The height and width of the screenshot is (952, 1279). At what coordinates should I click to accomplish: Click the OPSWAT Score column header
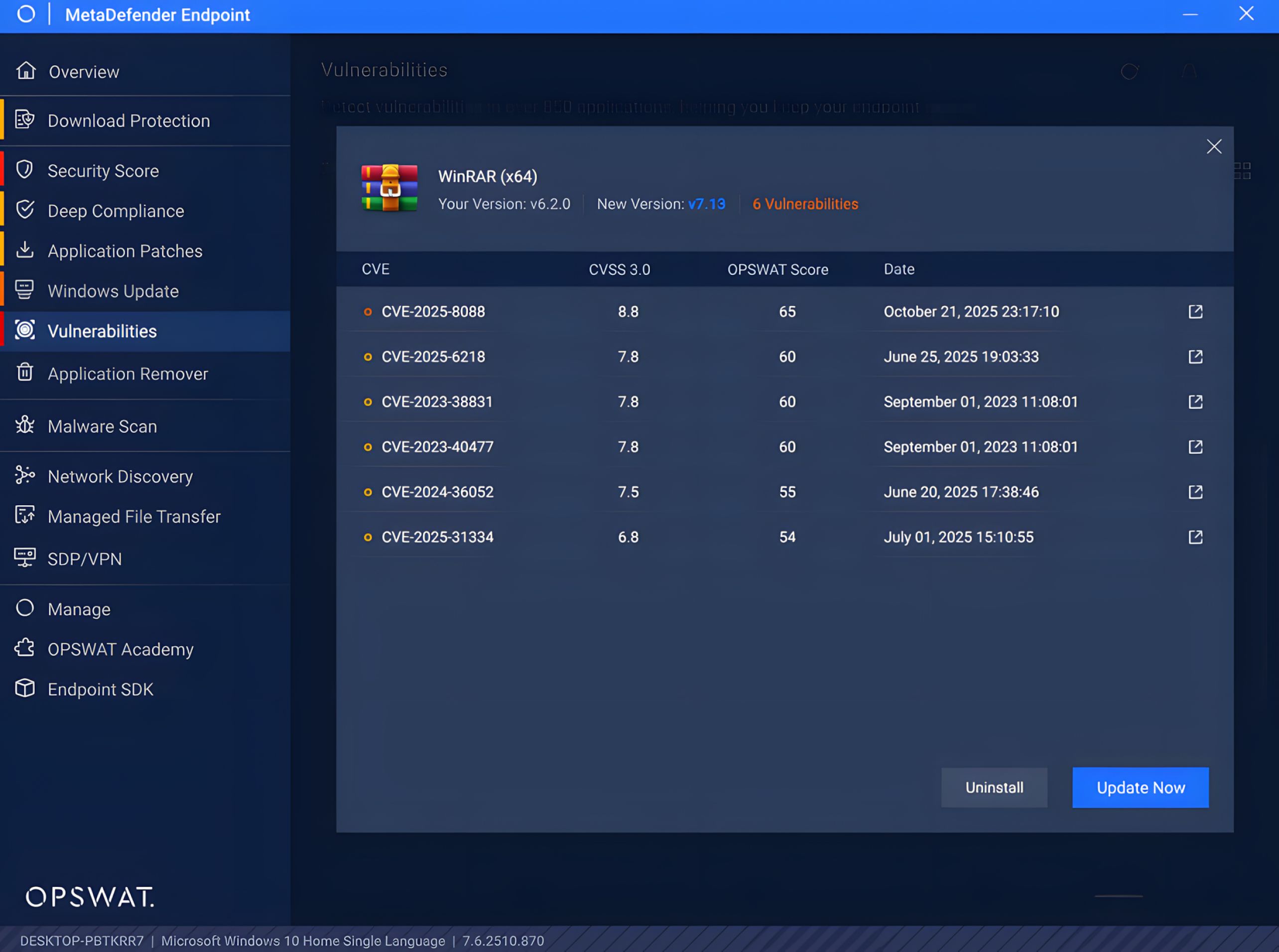pos(777,270)
